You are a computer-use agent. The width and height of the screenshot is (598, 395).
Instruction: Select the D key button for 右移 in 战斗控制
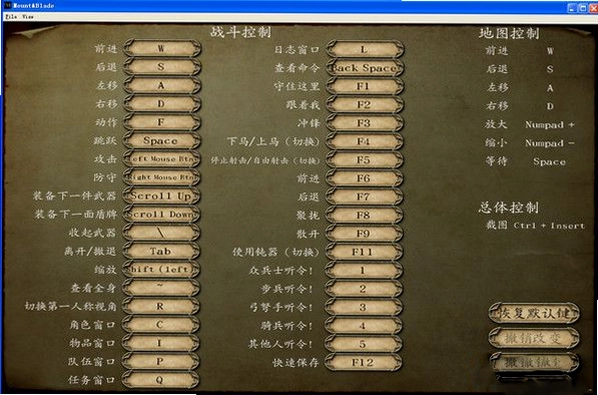click(x=161, y=104)
